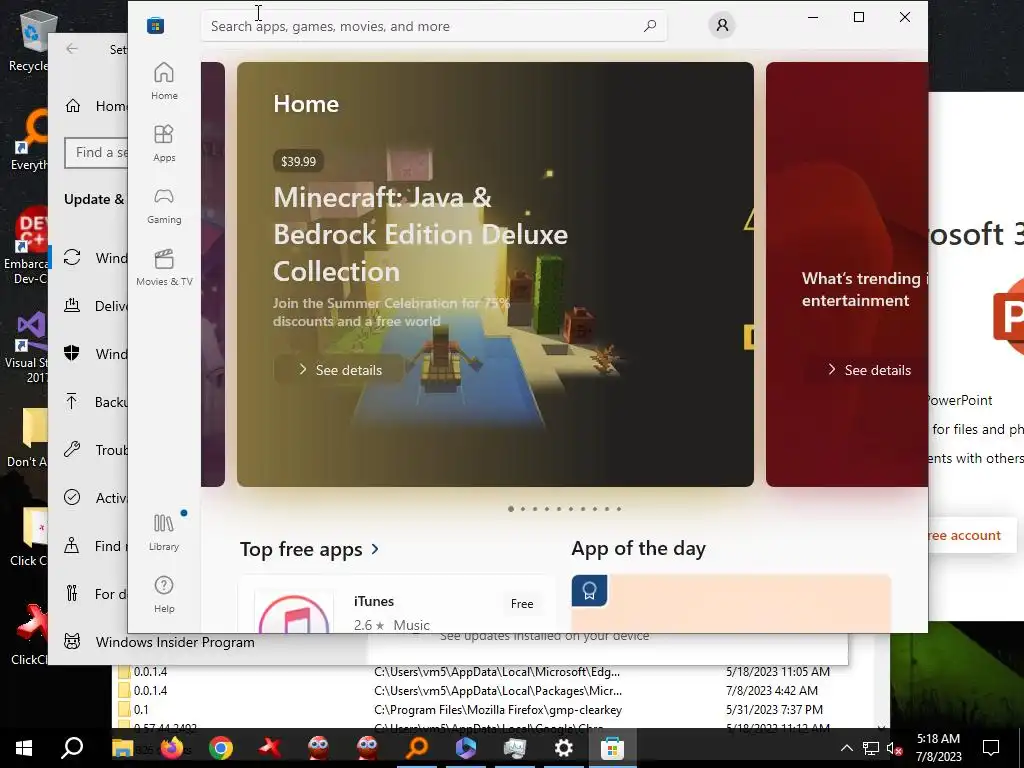Screen dimensions: 1024x768
Task: See details for Minecraft Deluxe Collection
Action: [340, 370]
